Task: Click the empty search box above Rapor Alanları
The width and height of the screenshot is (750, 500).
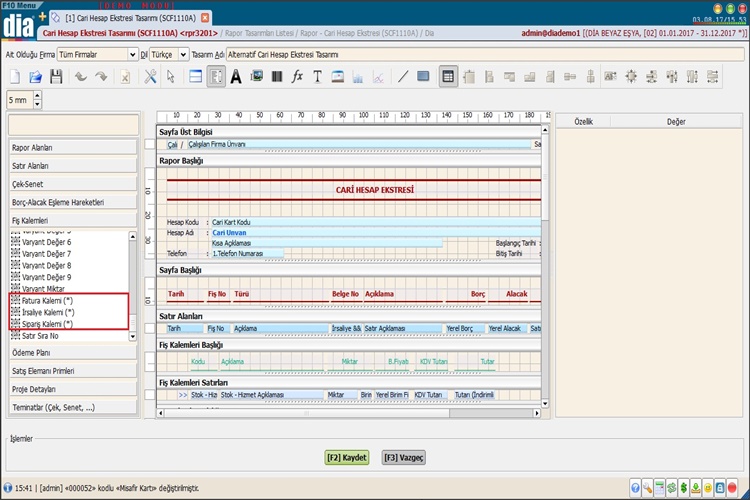Action: pyautogui.click(x=74, y=125)
